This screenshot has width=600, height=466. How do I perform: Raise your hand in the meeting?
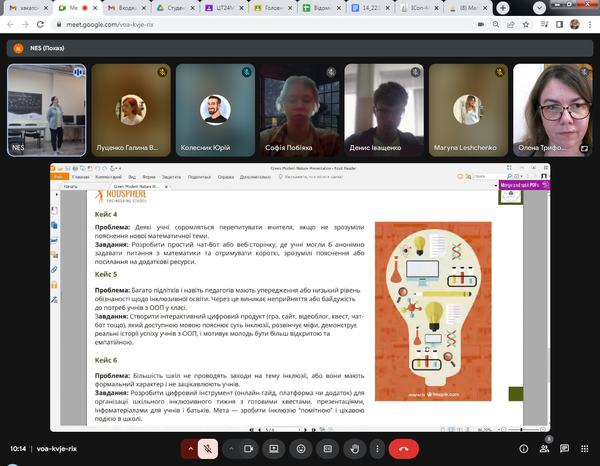coord(354,449)
